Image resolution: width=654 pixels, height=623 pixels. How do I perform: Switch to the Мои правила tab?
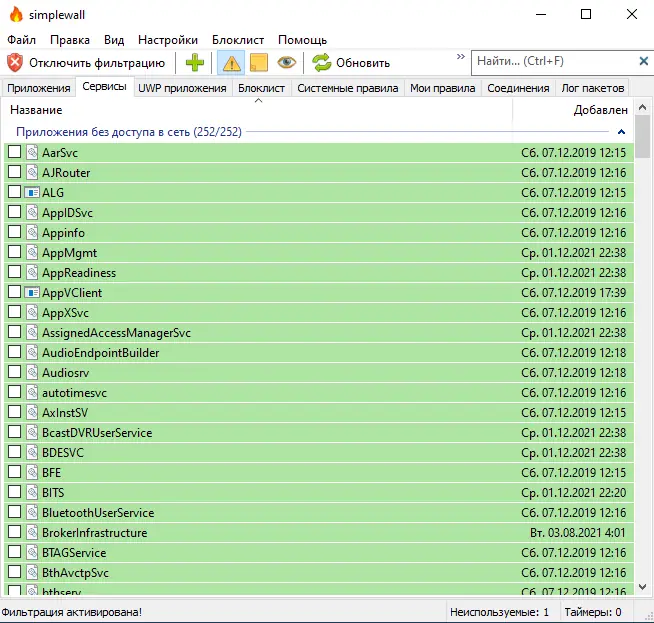[x=443, y=88]
